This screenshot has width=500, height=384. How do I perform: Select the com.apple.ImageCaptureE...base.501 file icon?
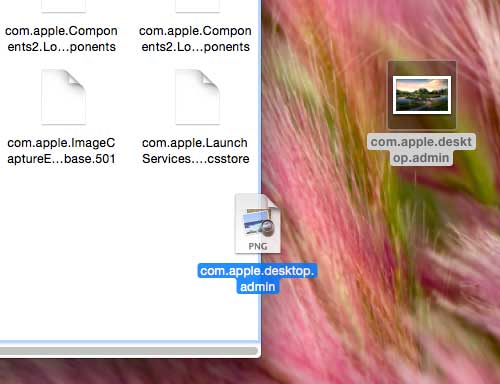[x=63, y=97]
